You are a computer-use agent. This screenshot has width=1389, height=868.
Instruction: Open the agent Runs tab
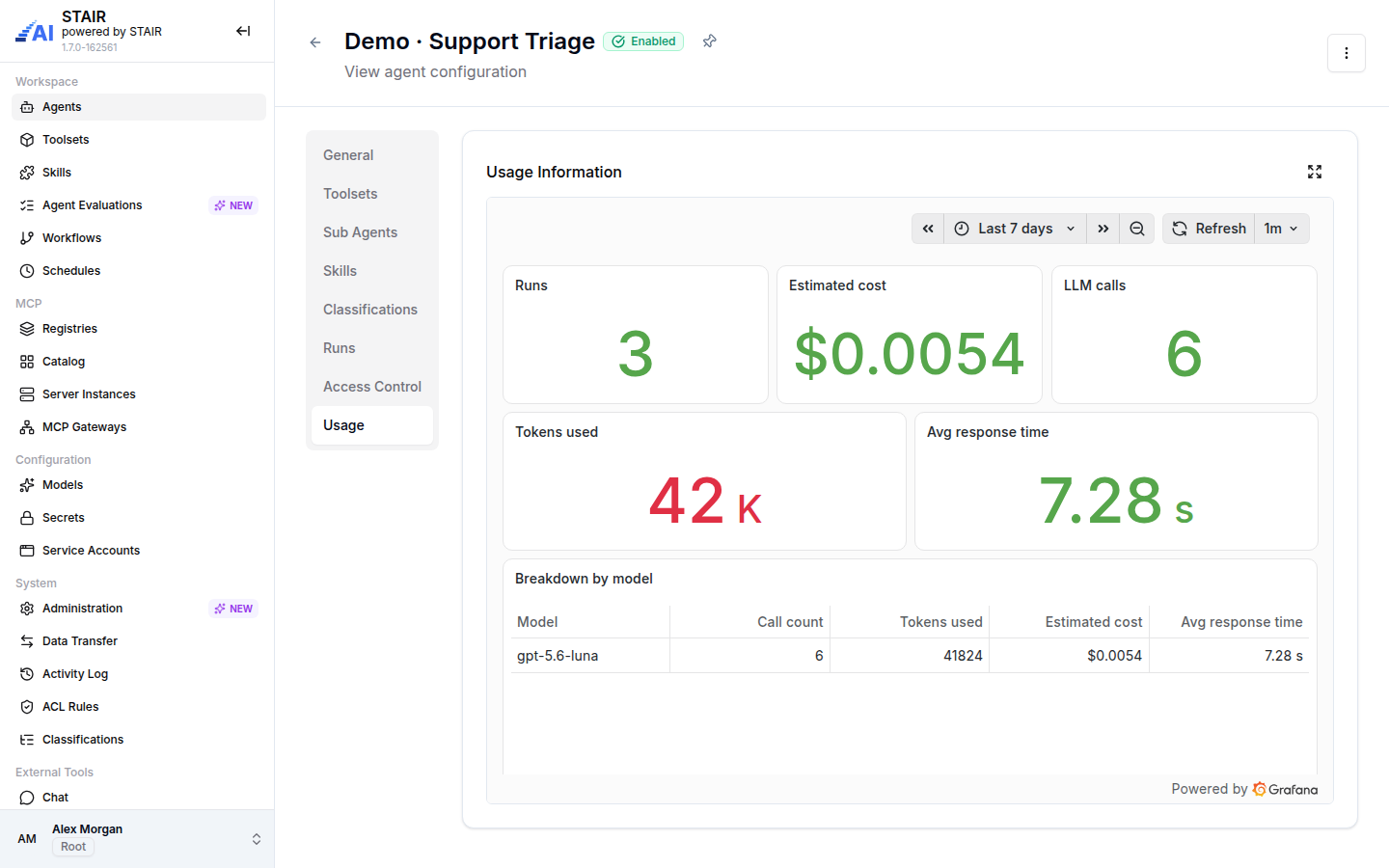(x=372, y=348)
